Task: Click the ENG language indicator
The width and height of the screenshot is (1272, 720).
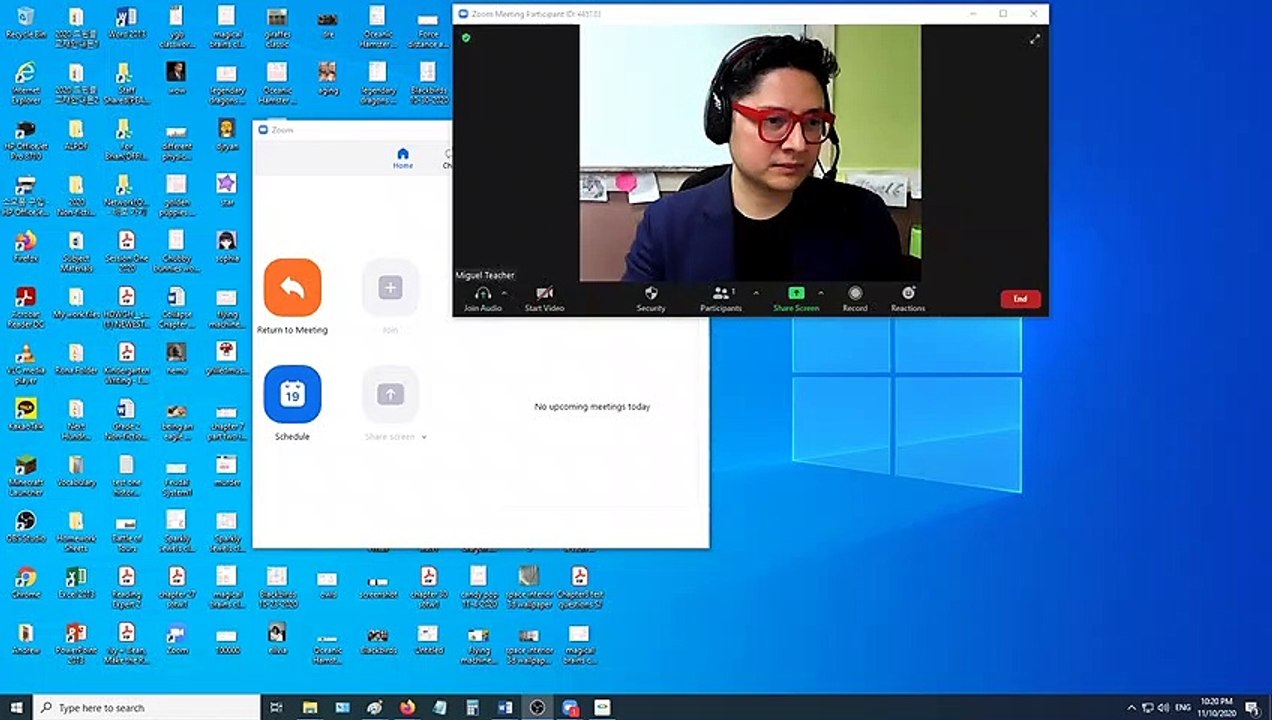Action: (x=1183, y=707)
